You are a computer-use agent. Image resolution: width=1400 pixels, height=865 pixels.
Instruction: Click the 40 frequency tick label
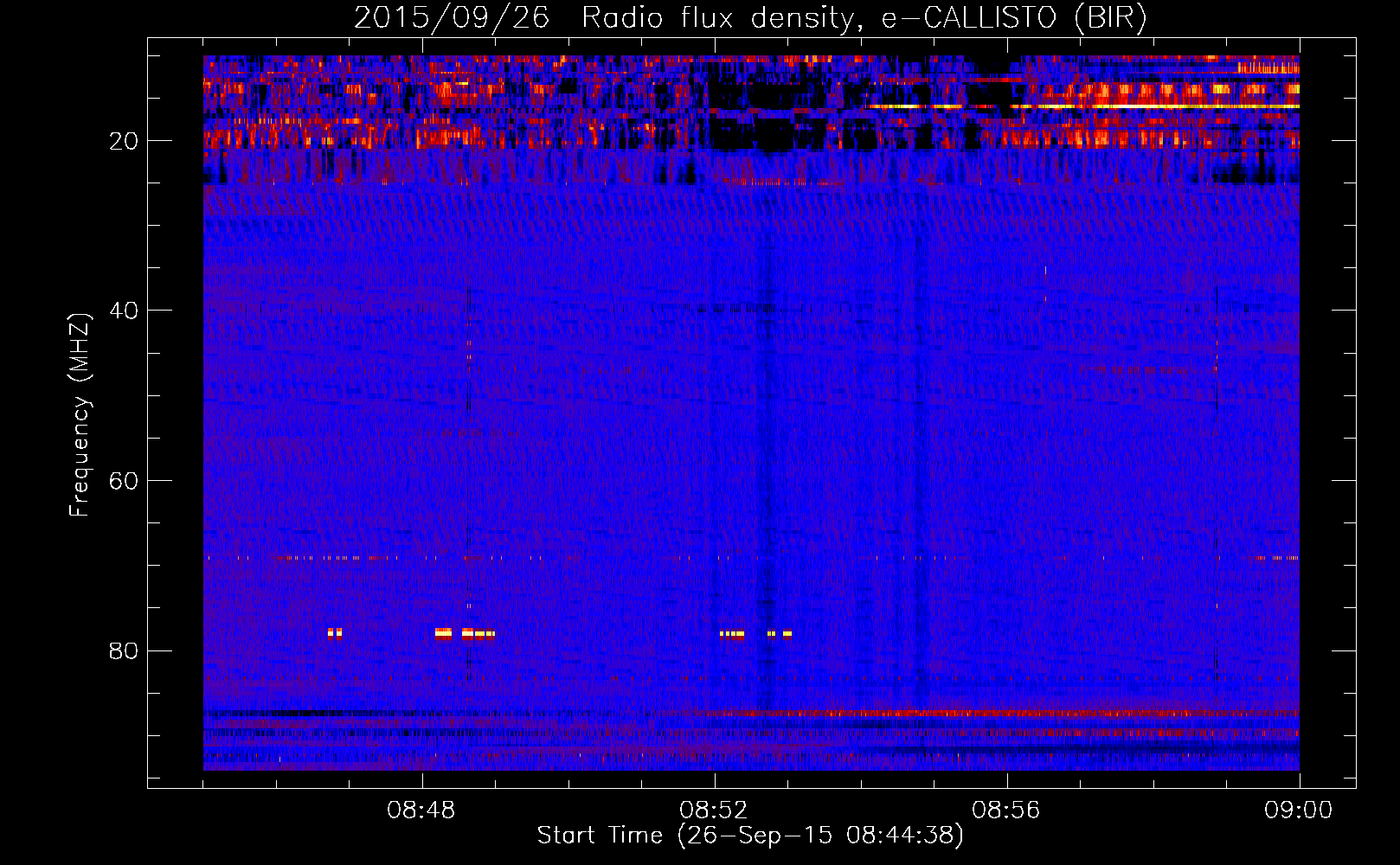pyautogui.click(x=124, y=311)
